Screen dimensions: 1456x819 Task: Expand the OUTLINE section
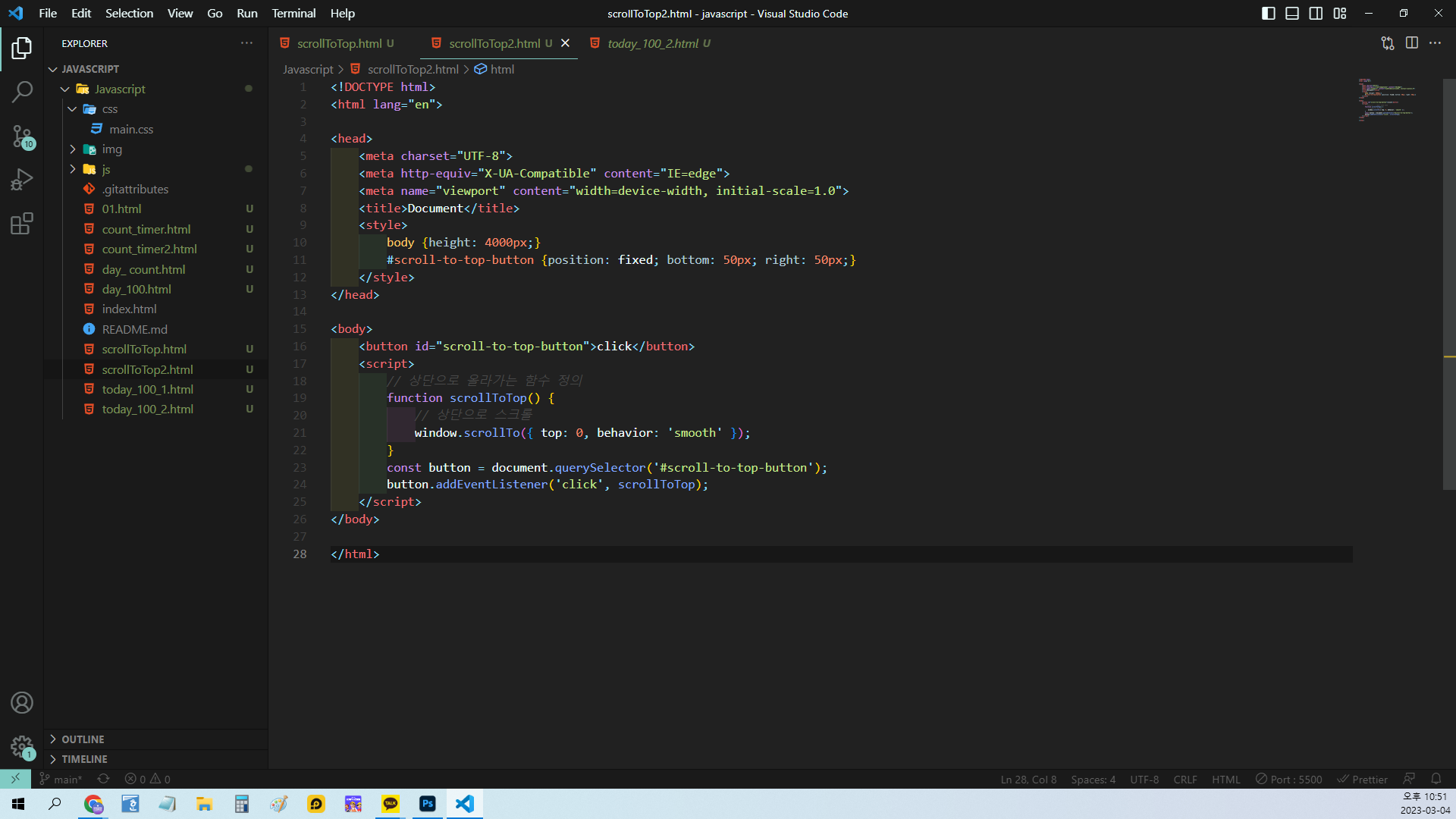[83, 739]
